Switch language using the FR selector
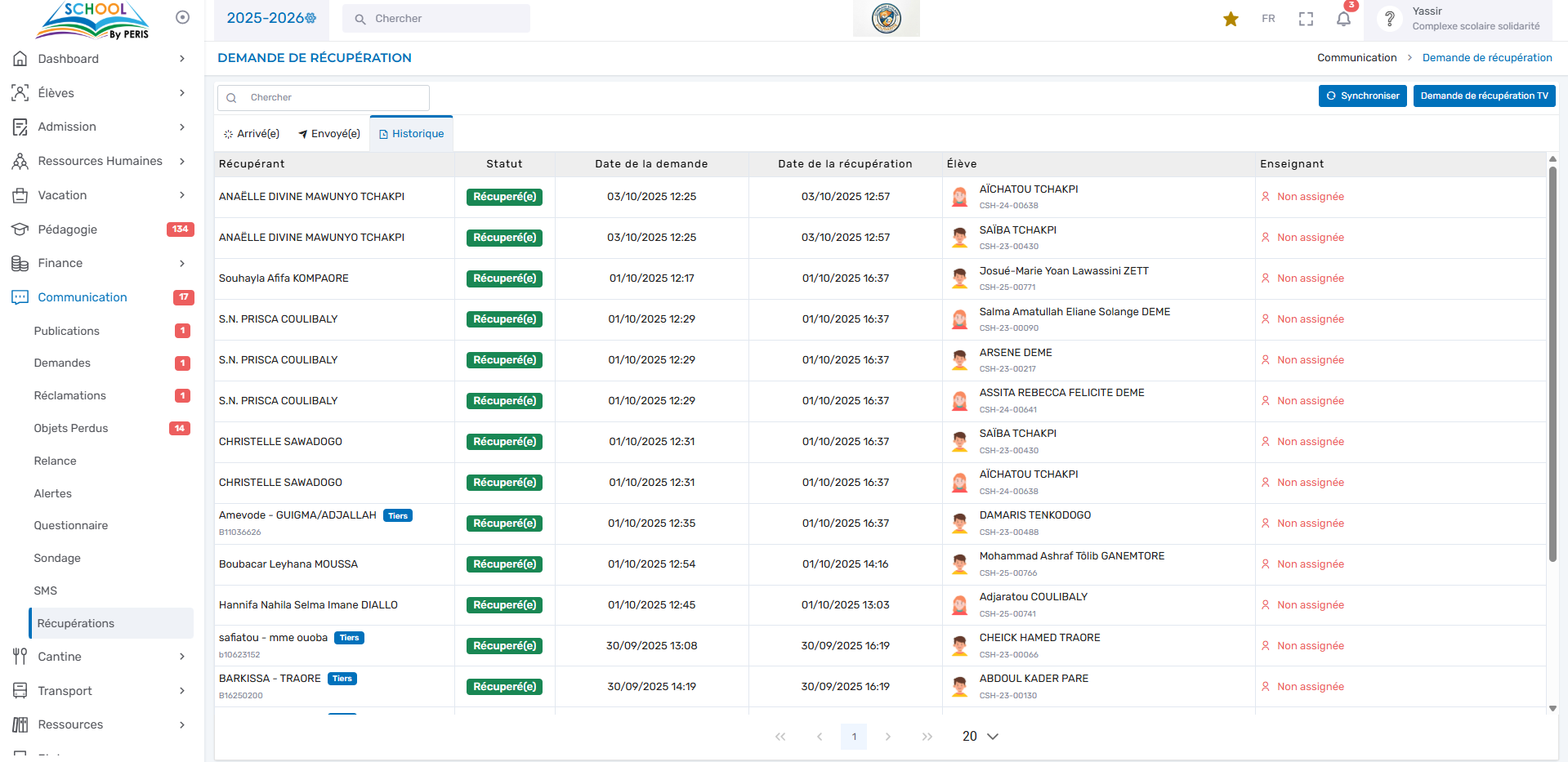This screenshot has width=1568, height=762. click(x=1268, y=19)
